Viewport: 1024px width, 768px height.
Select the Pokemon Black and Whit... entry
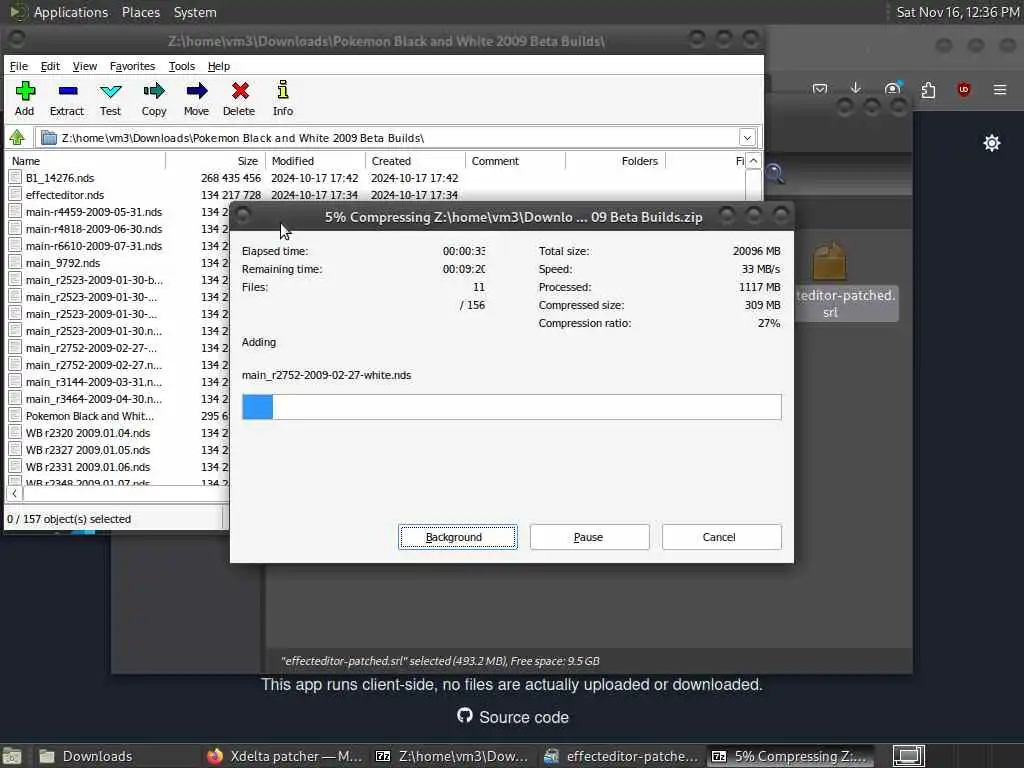[x=89, y=415]
